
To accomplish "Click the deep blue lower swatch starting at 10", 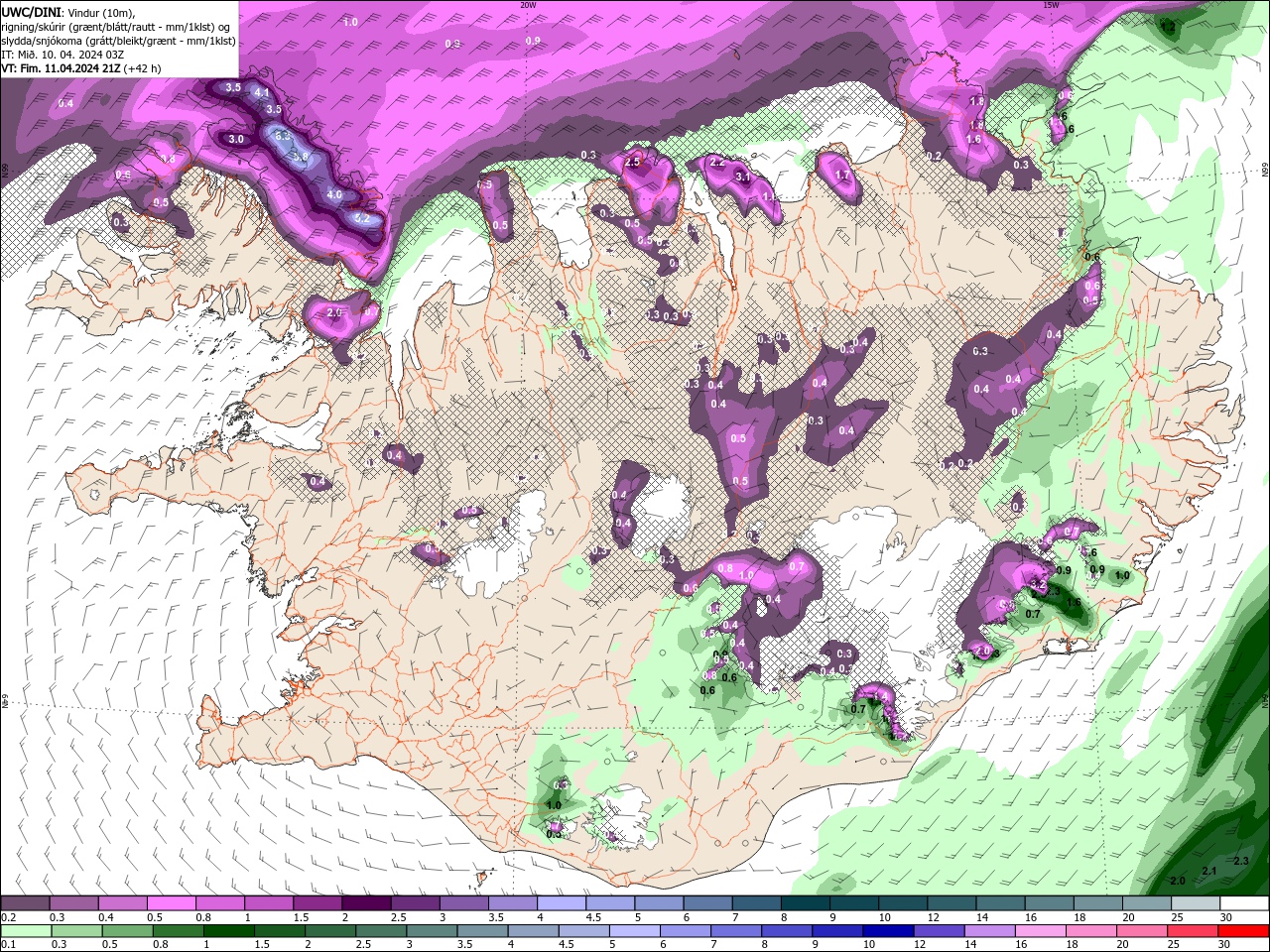I will click(888, 931).
